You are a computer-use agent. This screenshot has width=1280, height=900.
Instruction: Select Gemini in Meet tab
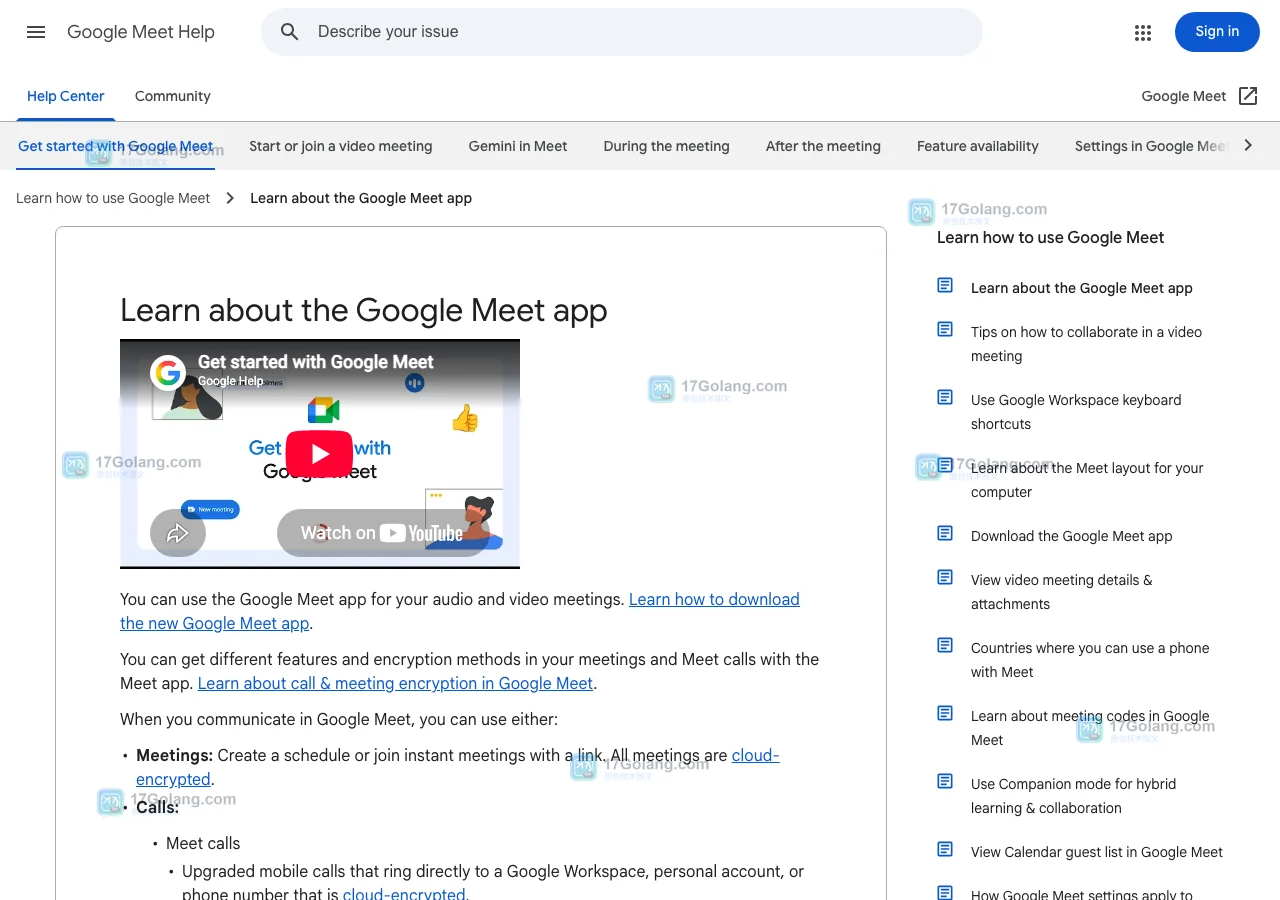[x=518, y=146]
